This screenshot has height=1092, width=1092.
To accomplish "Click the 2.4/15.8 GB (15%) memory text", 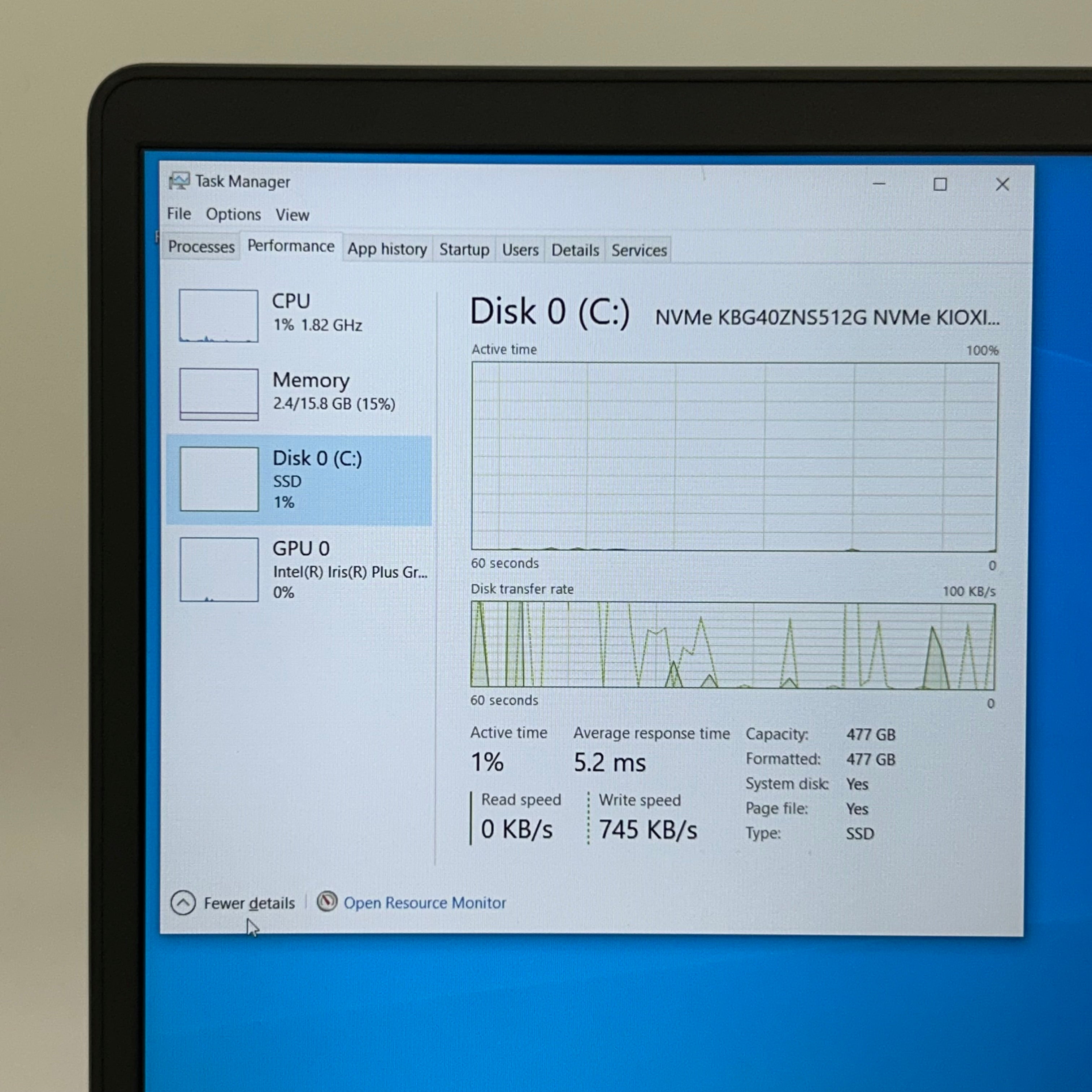I will click(x=334, y=404).
